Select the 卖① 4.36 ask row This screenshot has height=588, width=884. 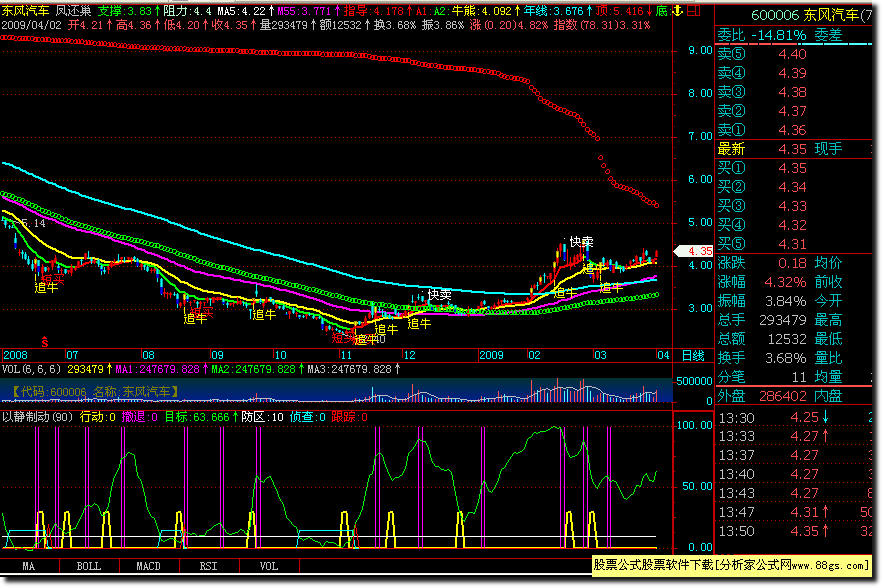click(x=794, y=130)
